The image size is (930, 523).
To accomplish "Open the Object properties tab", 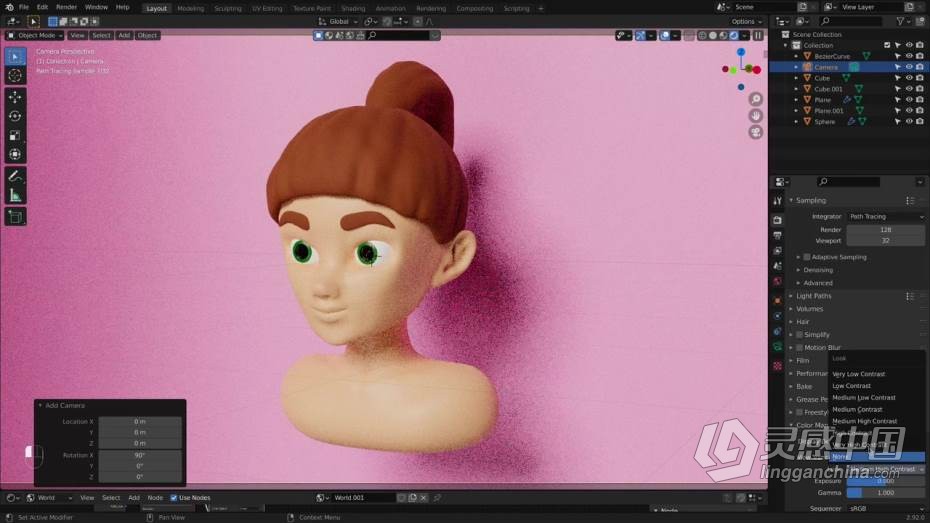I will 778,301.
